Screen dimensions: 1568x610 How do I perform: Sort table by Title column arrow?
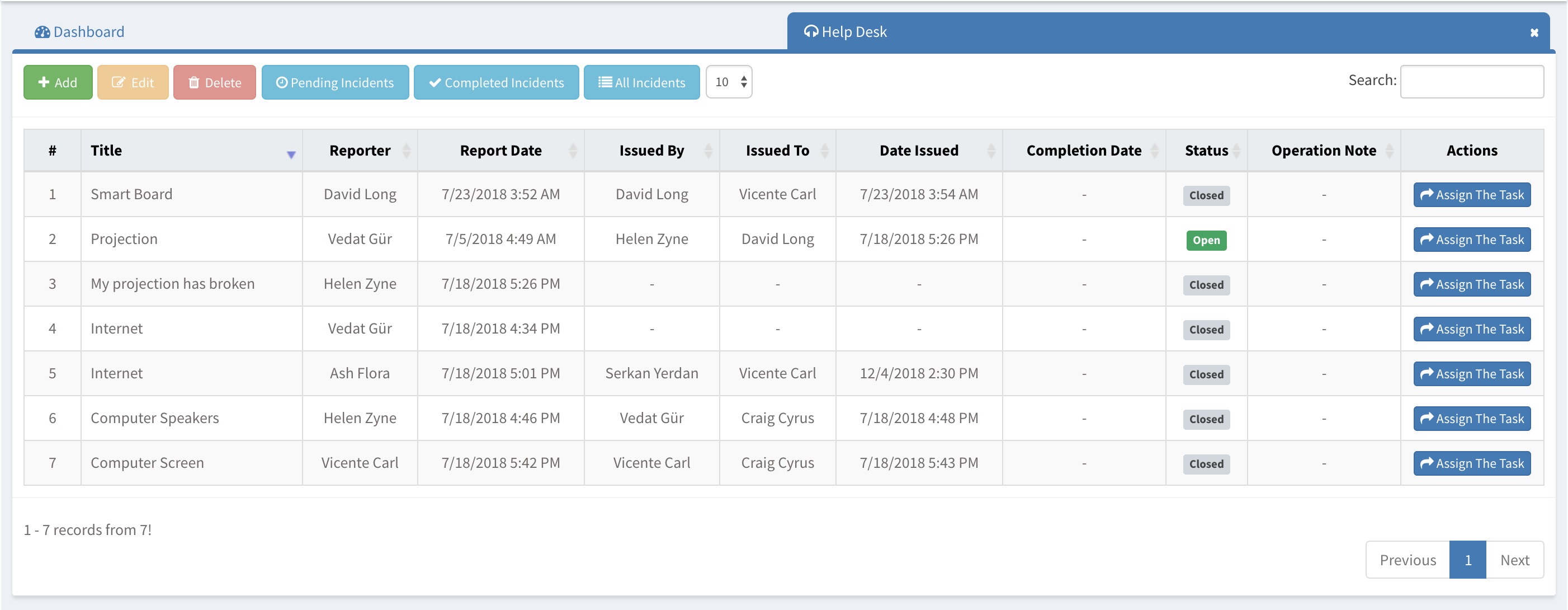[291, 155]
